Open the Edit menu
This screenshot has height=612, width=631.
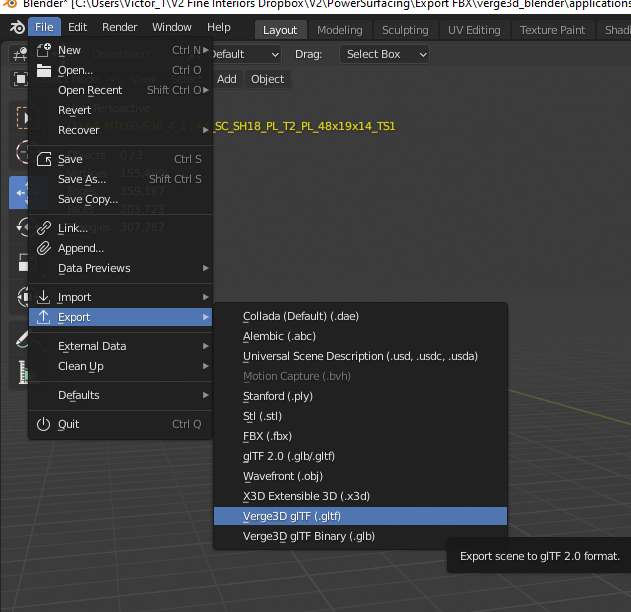pos(77,27)
